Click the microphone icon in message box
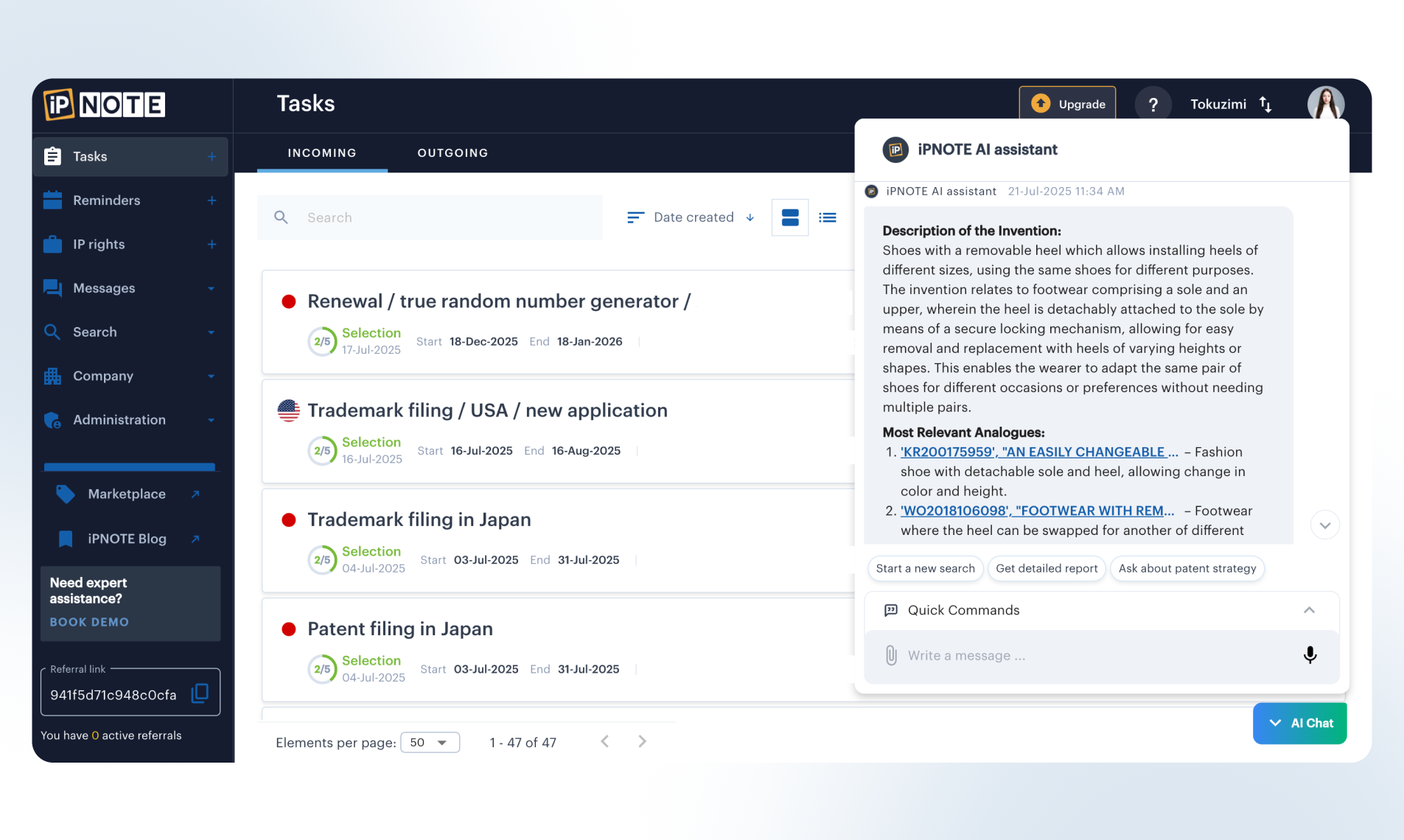This screenshot has width=1404, height=840. click(x=1310, y=655)
